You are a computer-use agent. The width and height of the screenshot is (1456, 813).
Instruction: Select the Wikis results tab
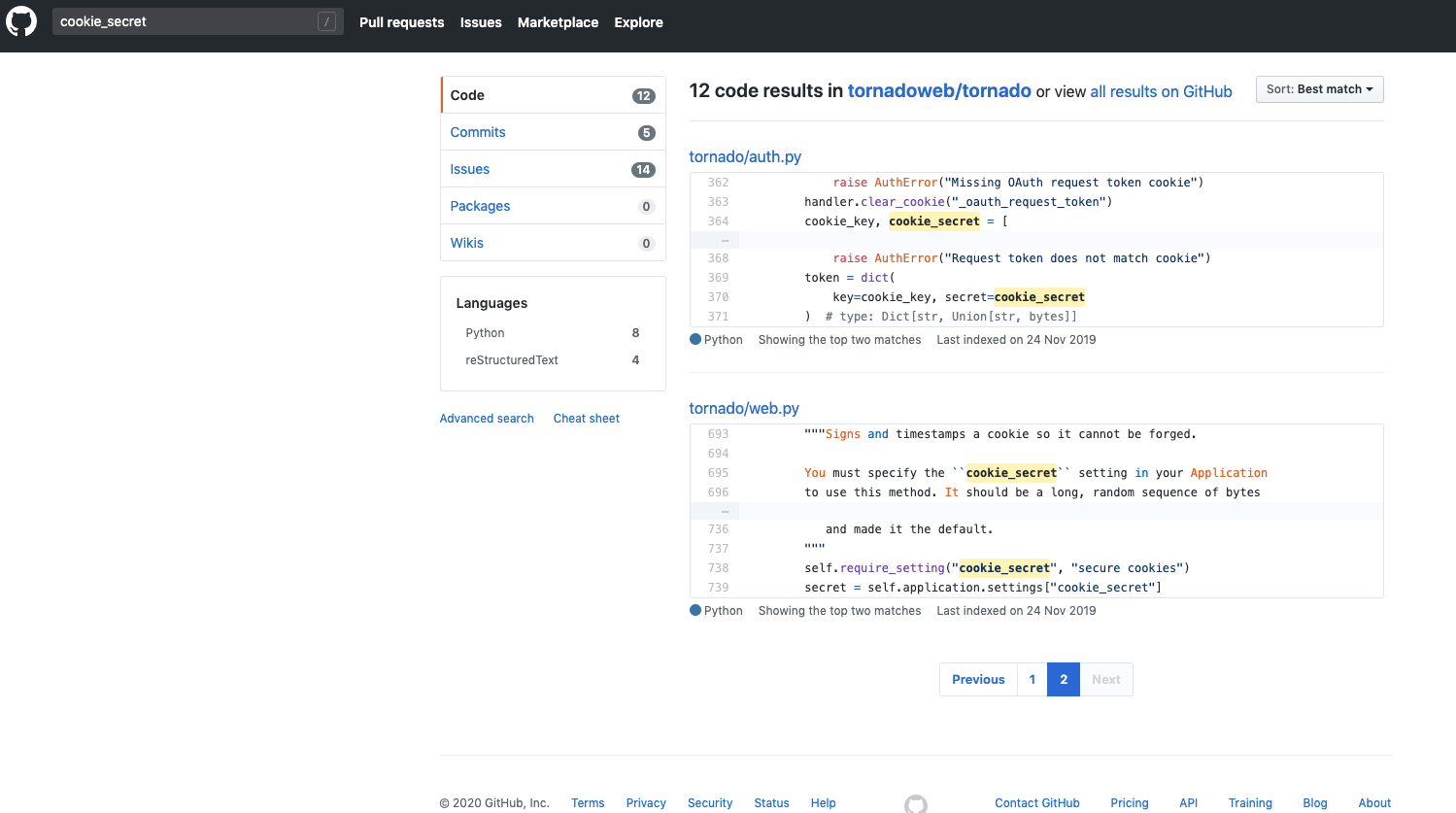pyautogui.click(x=553, y=243)
